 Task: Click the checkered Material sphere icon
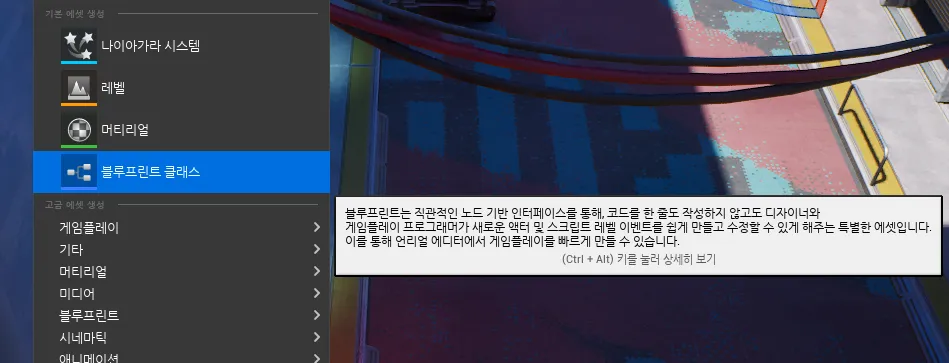(x=79, y=129)
